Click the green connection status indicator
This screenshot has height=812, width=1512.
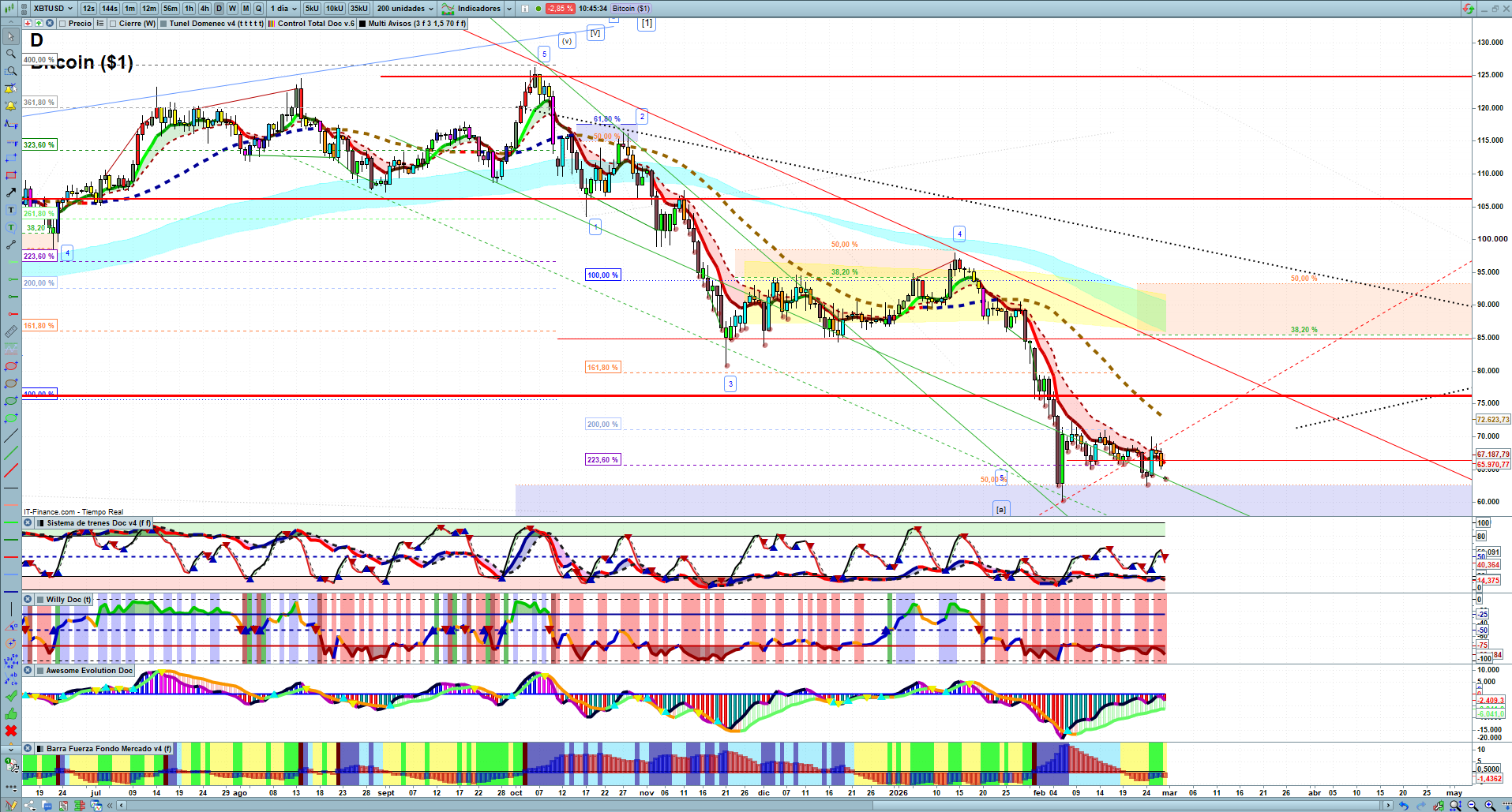(x=538, y=9)
